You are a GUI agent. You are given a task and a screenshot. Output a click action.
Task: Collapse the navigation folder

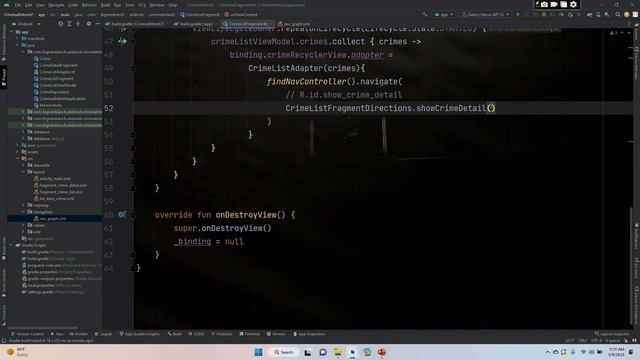click(24, 212)
